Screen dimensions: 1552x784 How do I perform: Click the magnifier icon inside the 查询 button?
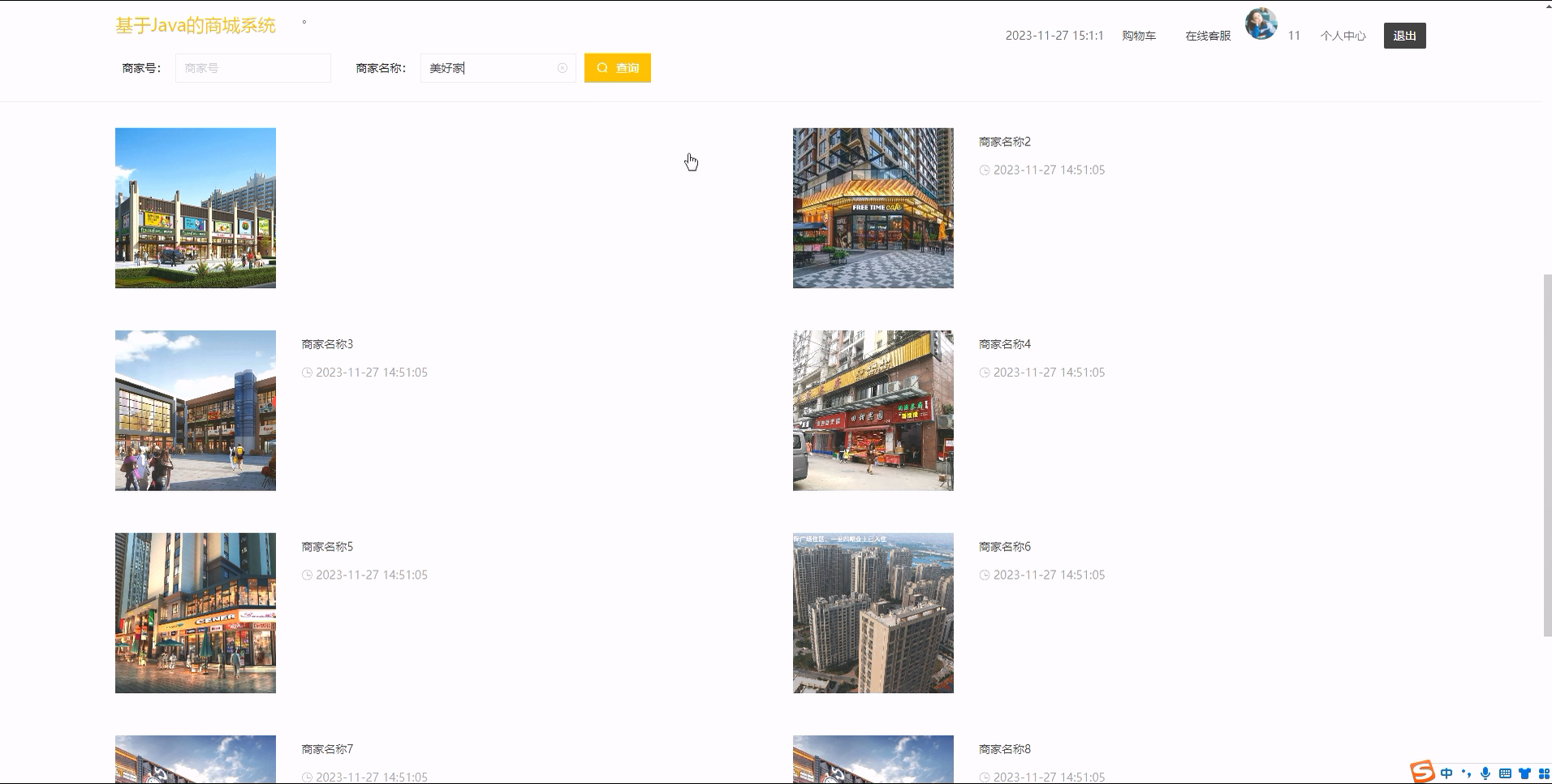(601, 67)
